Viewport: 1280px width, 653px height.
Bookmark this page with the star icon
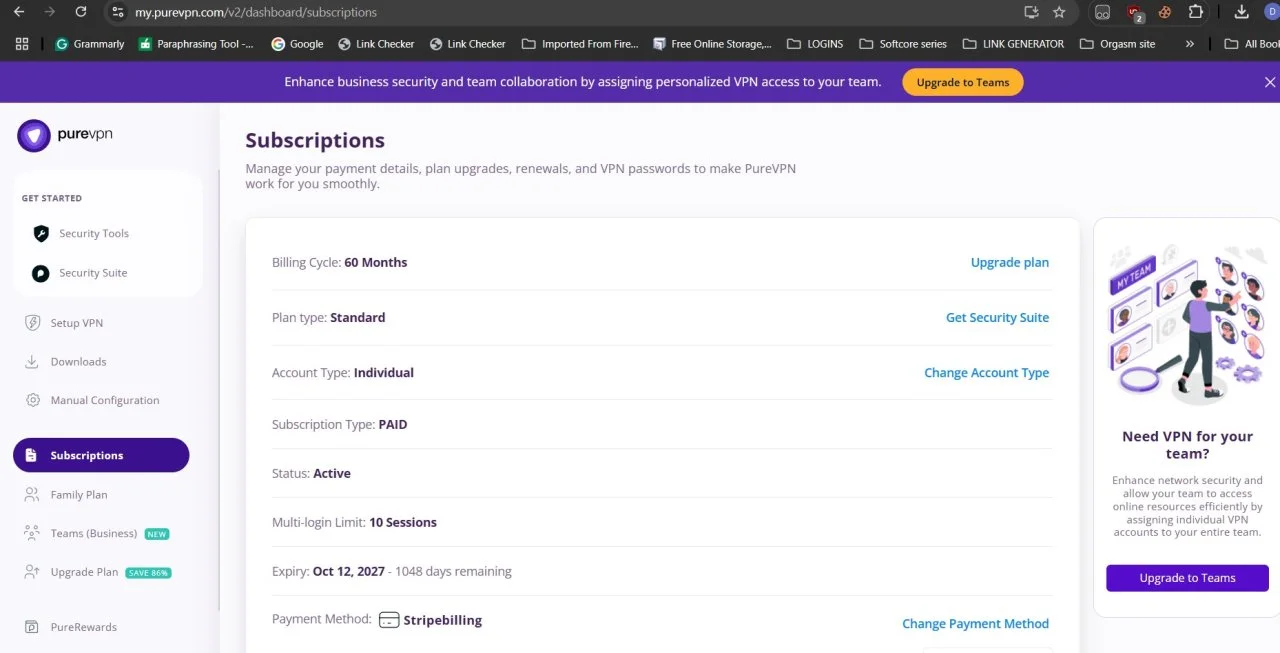click(x=1060, y=12)
